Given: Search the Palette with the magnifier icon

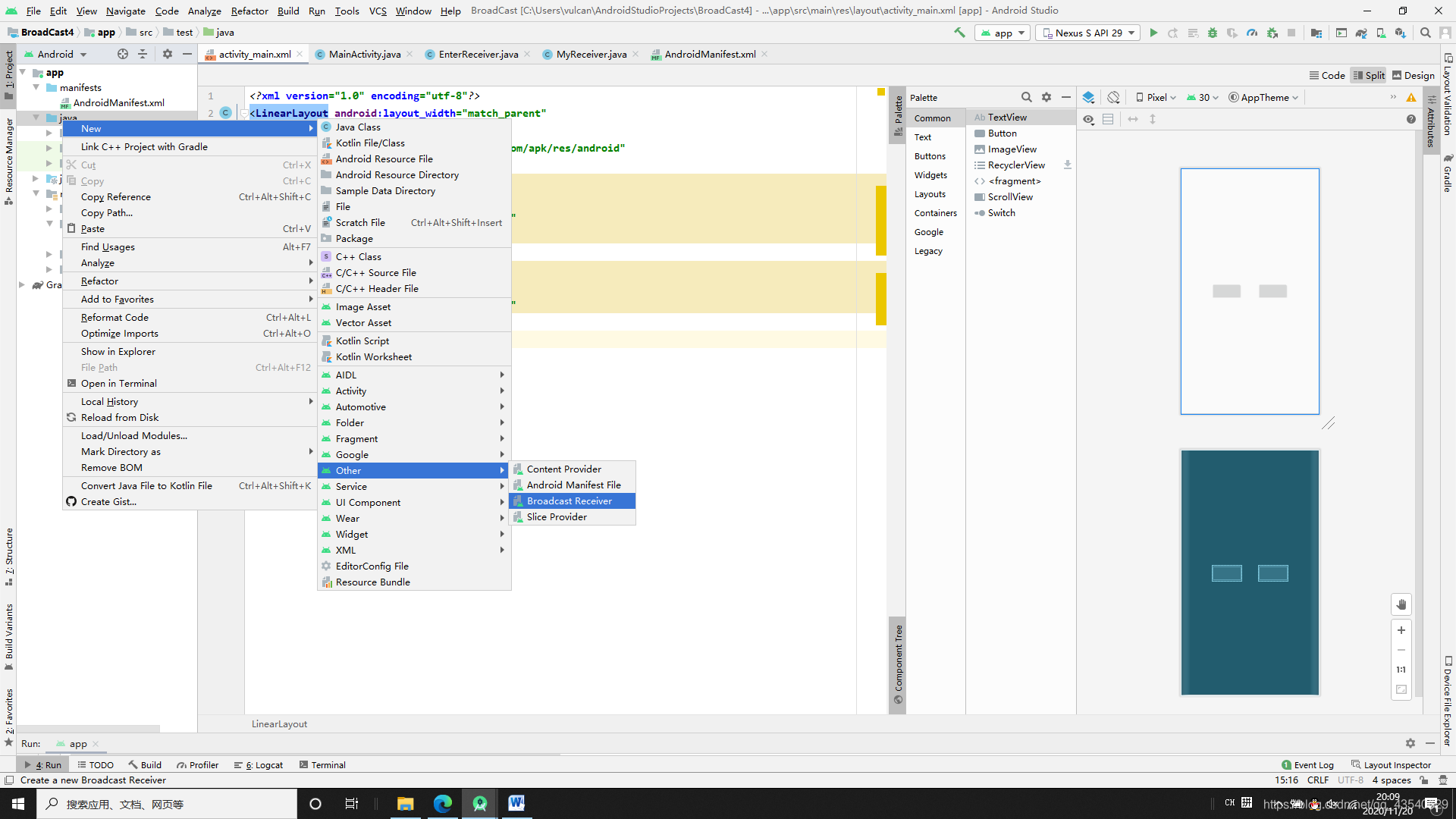Looking at the screenshot, I should [1026, 97].
